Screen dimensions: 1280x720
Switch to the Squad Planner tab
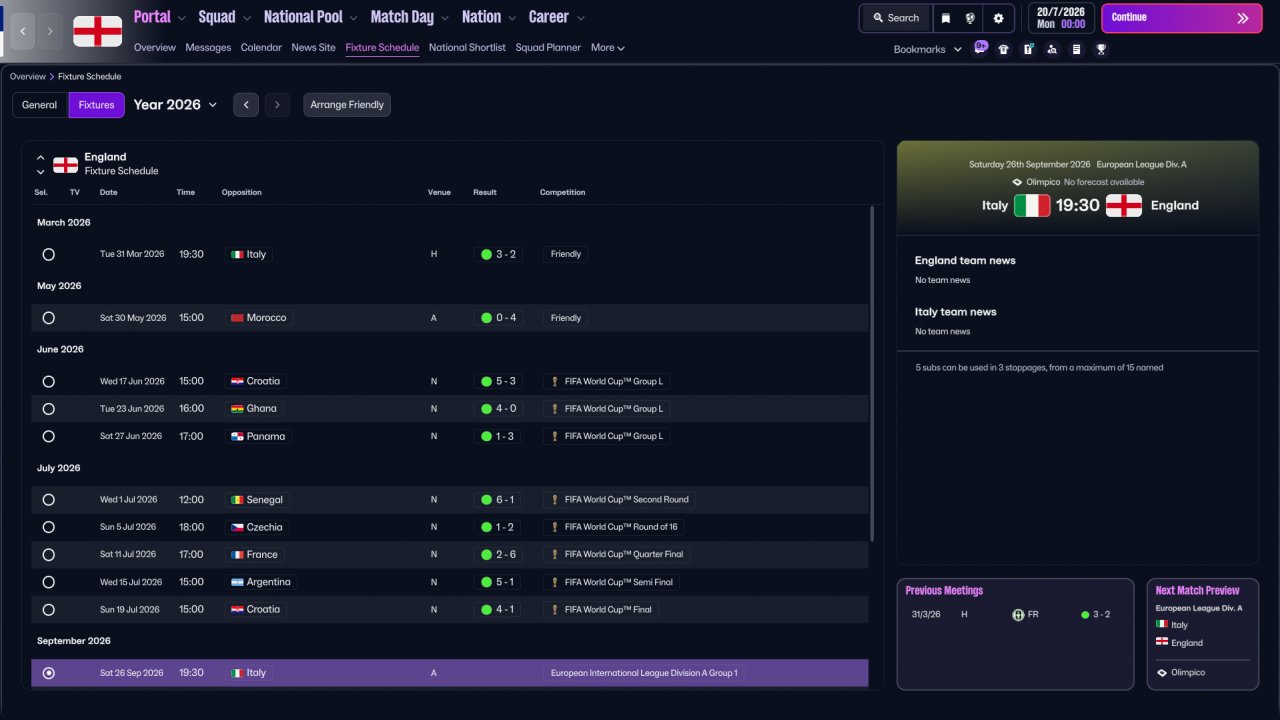548,48
